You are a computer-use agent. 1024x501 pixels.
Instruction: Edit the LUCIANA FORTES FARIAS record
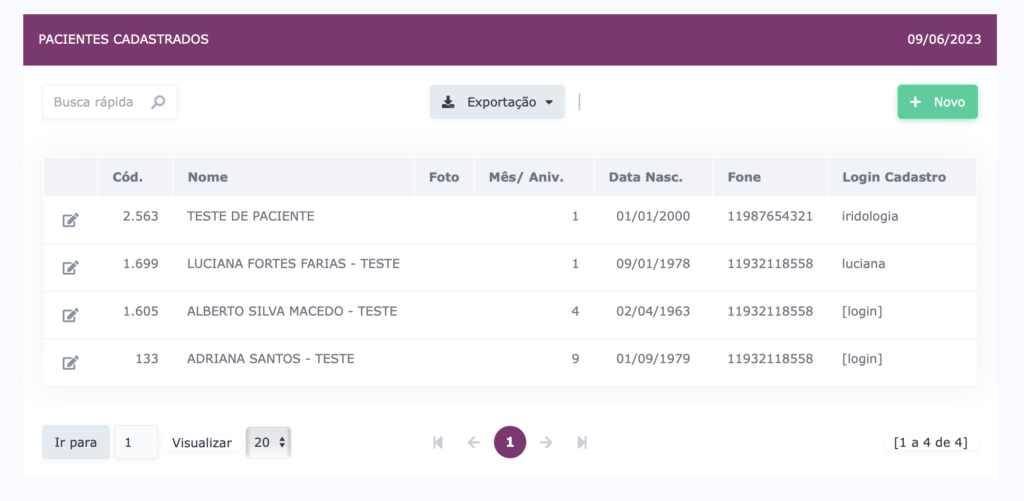[70, 267]
